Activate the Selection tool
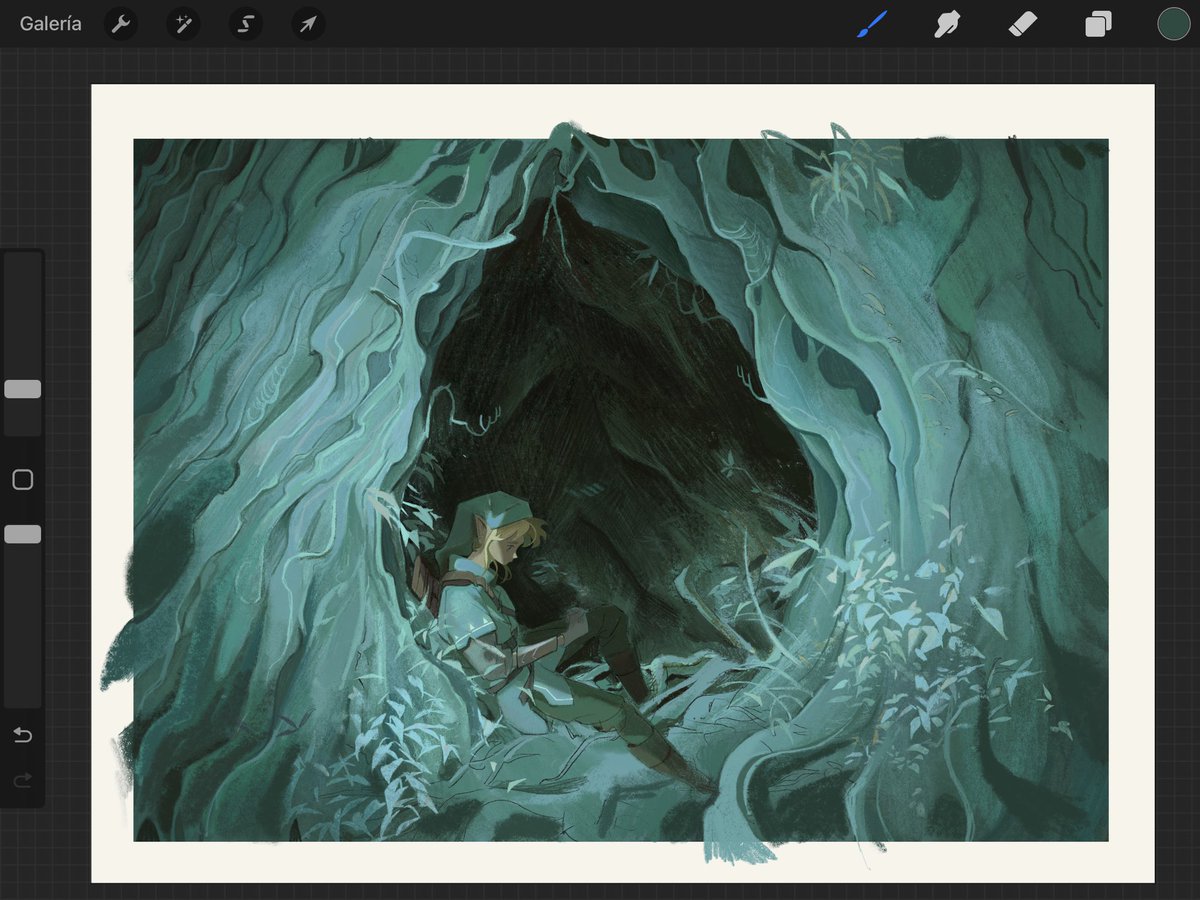1200x900 pixels. point(245,23)
